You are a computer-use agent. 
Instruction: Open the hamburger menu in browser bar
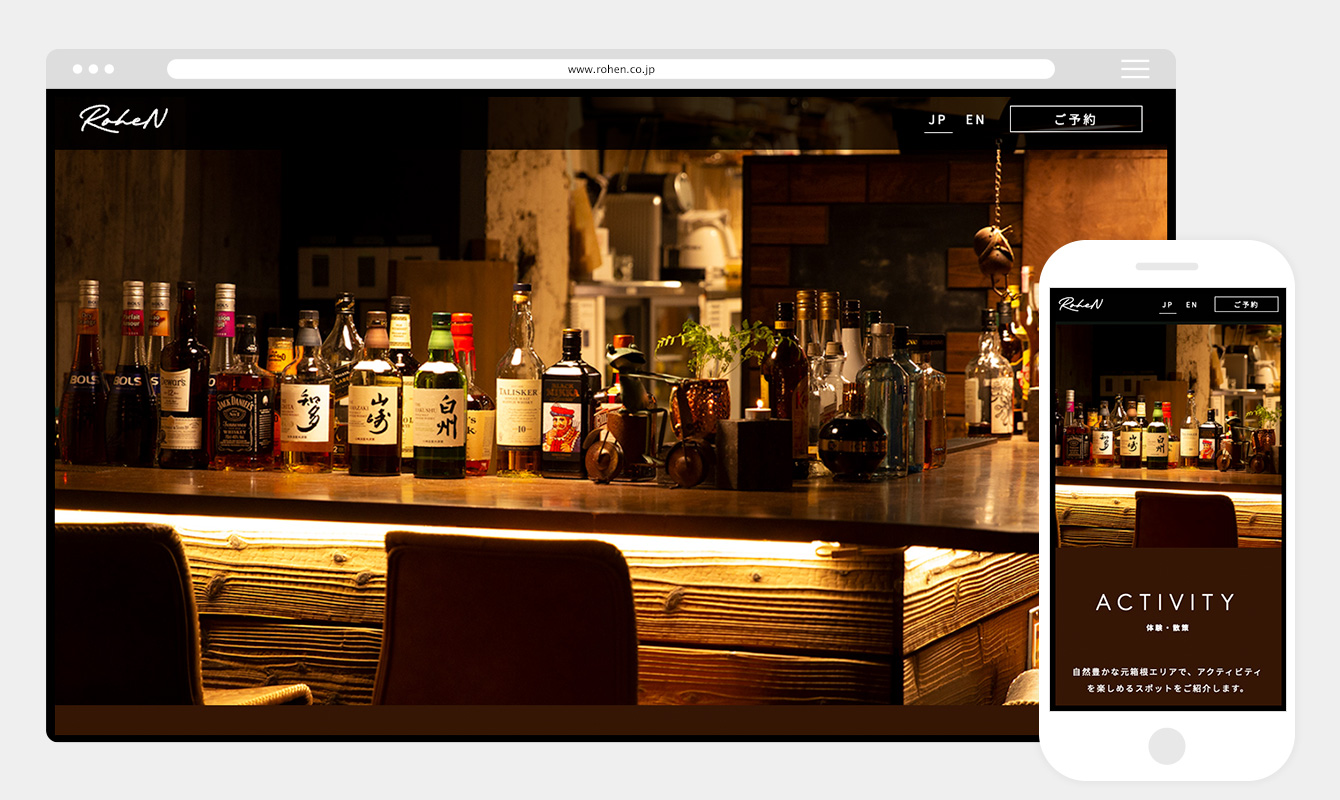point(1134,69)
